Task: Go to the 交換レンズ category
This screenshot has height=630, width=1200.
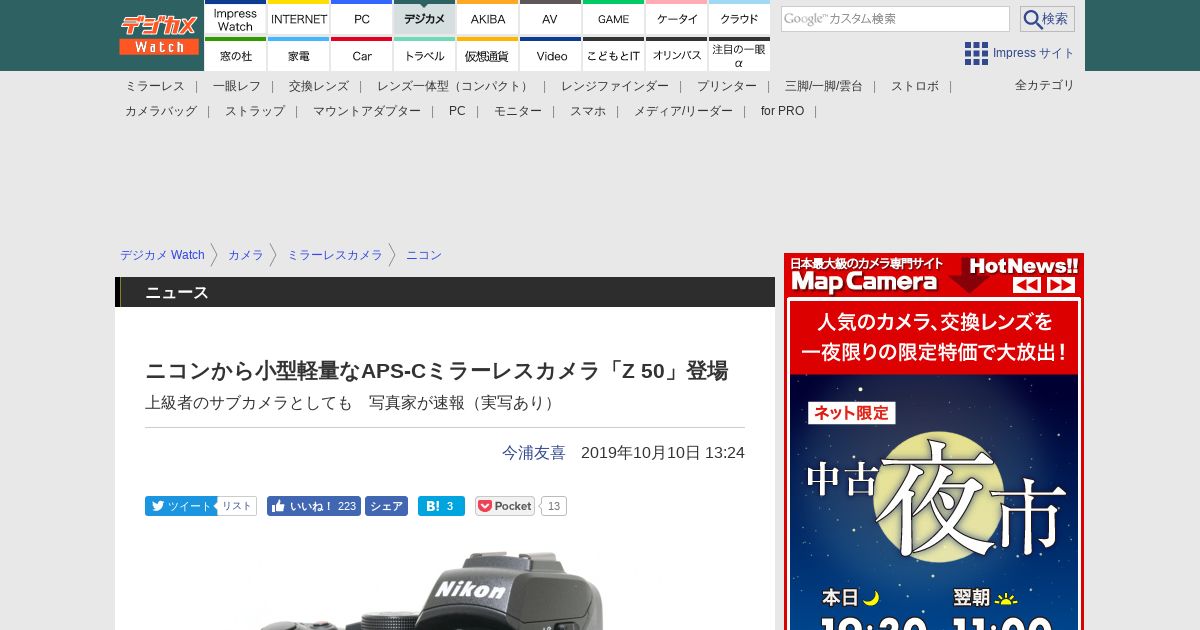Action: pos(319,86)
